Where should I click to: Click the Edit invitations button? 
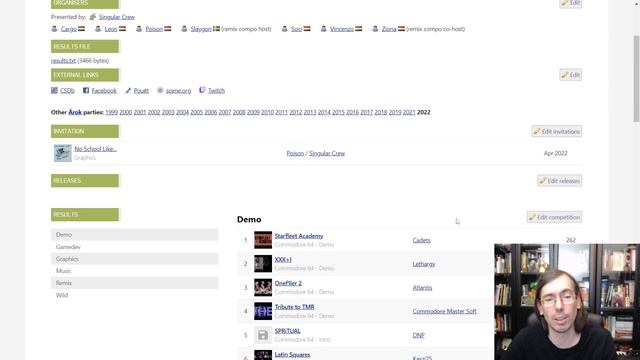[556, 131]
